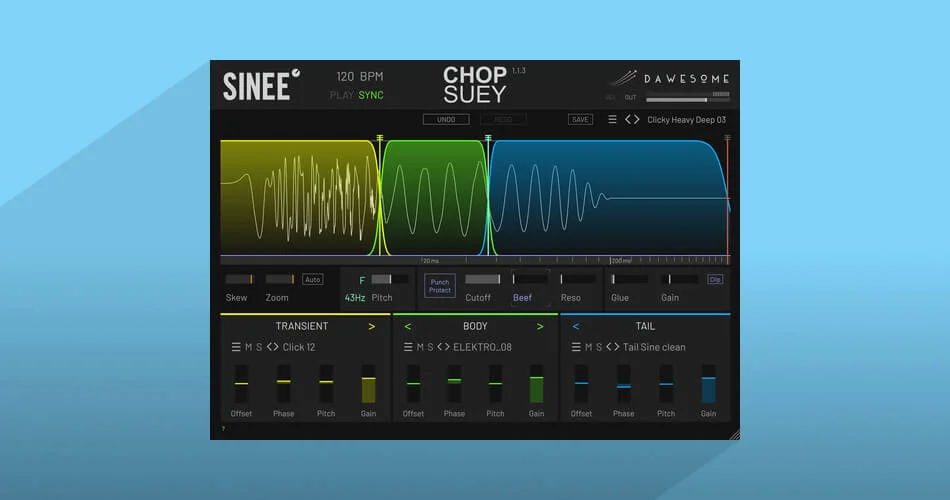Click the 43Hz frequency readout
This screenshot has height=500, width=950.
pos(355,298)
